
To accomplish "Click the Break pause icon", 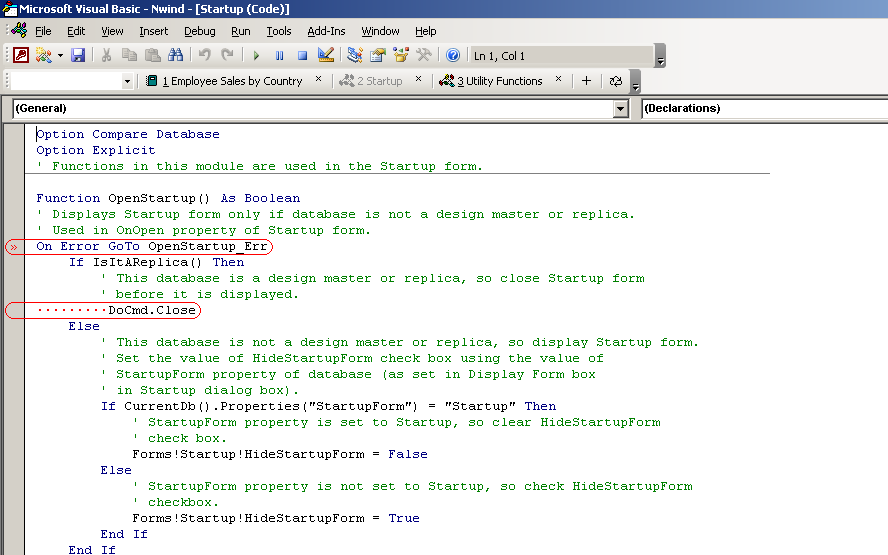I will 279,56.
